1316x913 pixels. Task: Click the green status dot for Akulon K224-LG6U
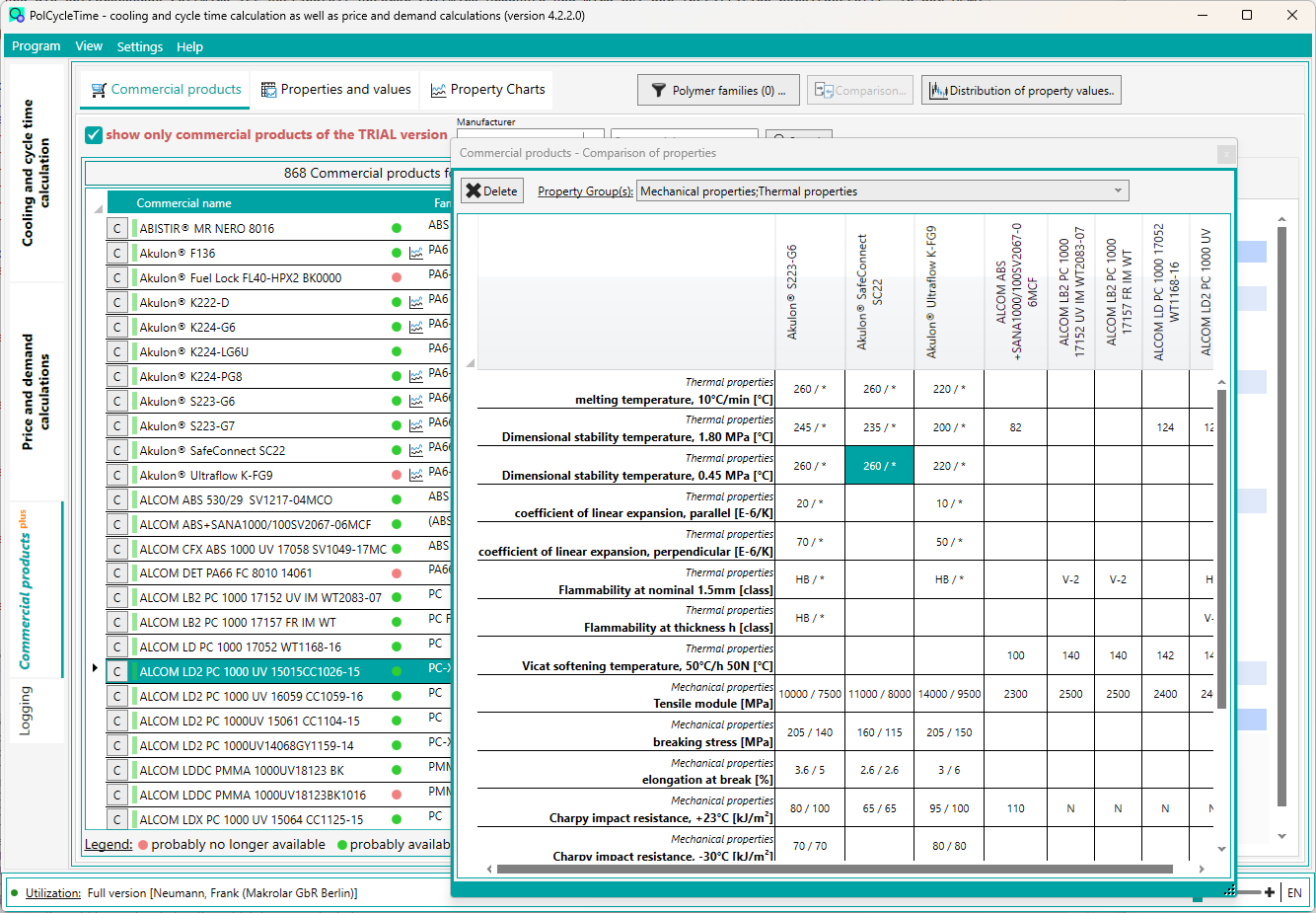(397, 351)
